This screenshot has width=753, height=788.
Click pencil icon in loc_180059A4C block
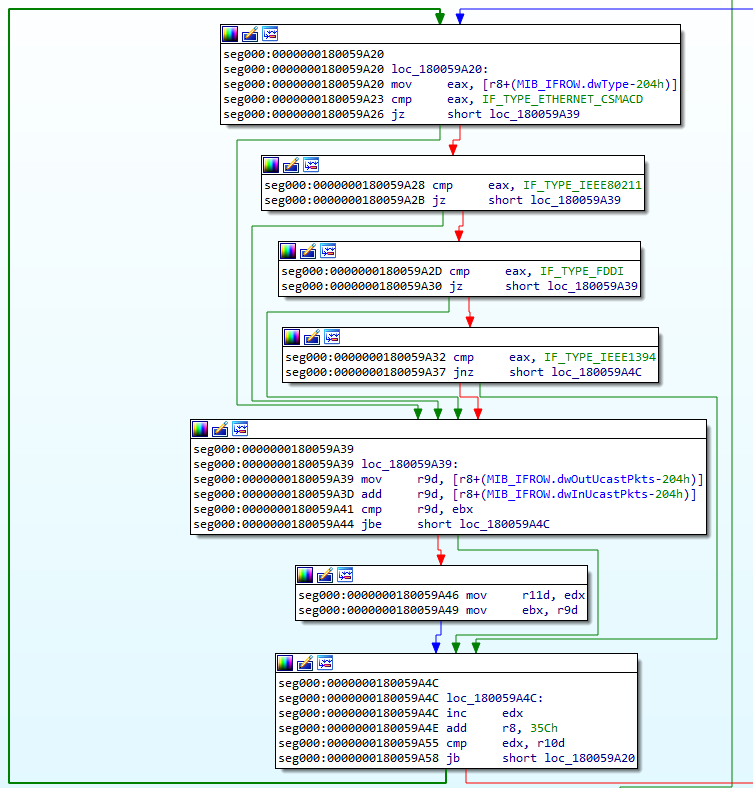(305, 663)
